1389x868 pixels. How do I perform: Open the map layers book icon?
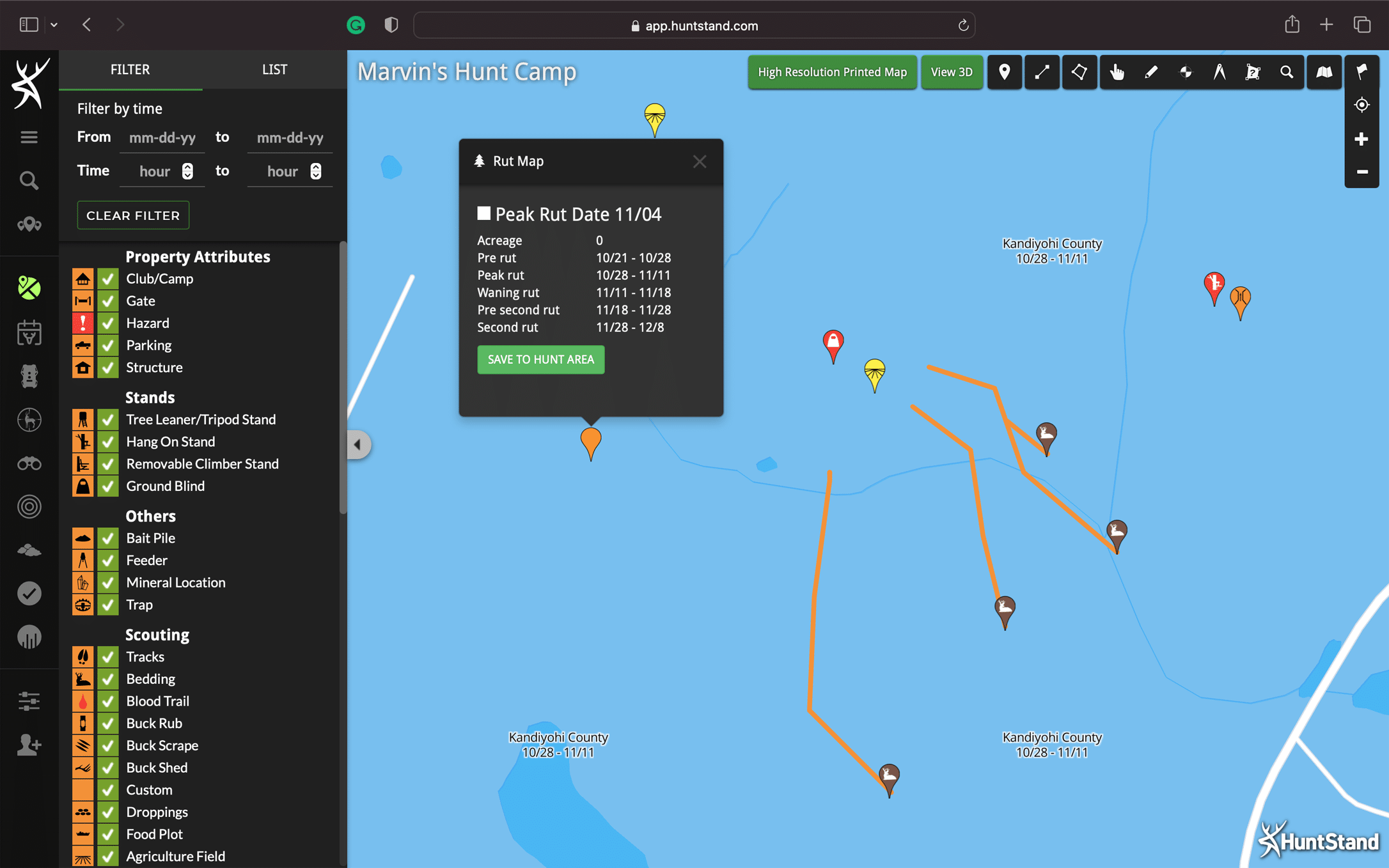point(1324,72)
